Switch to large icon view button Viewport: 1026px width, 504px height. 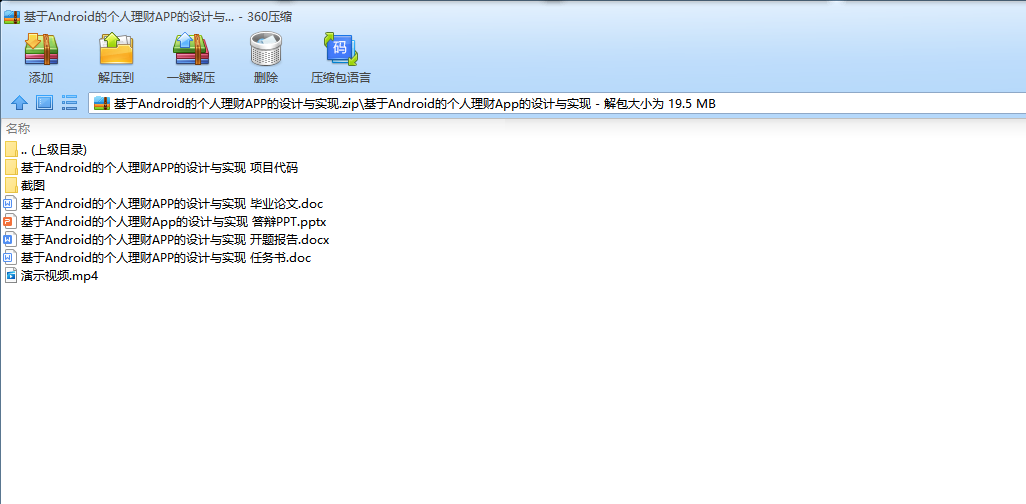click(44, 103)
